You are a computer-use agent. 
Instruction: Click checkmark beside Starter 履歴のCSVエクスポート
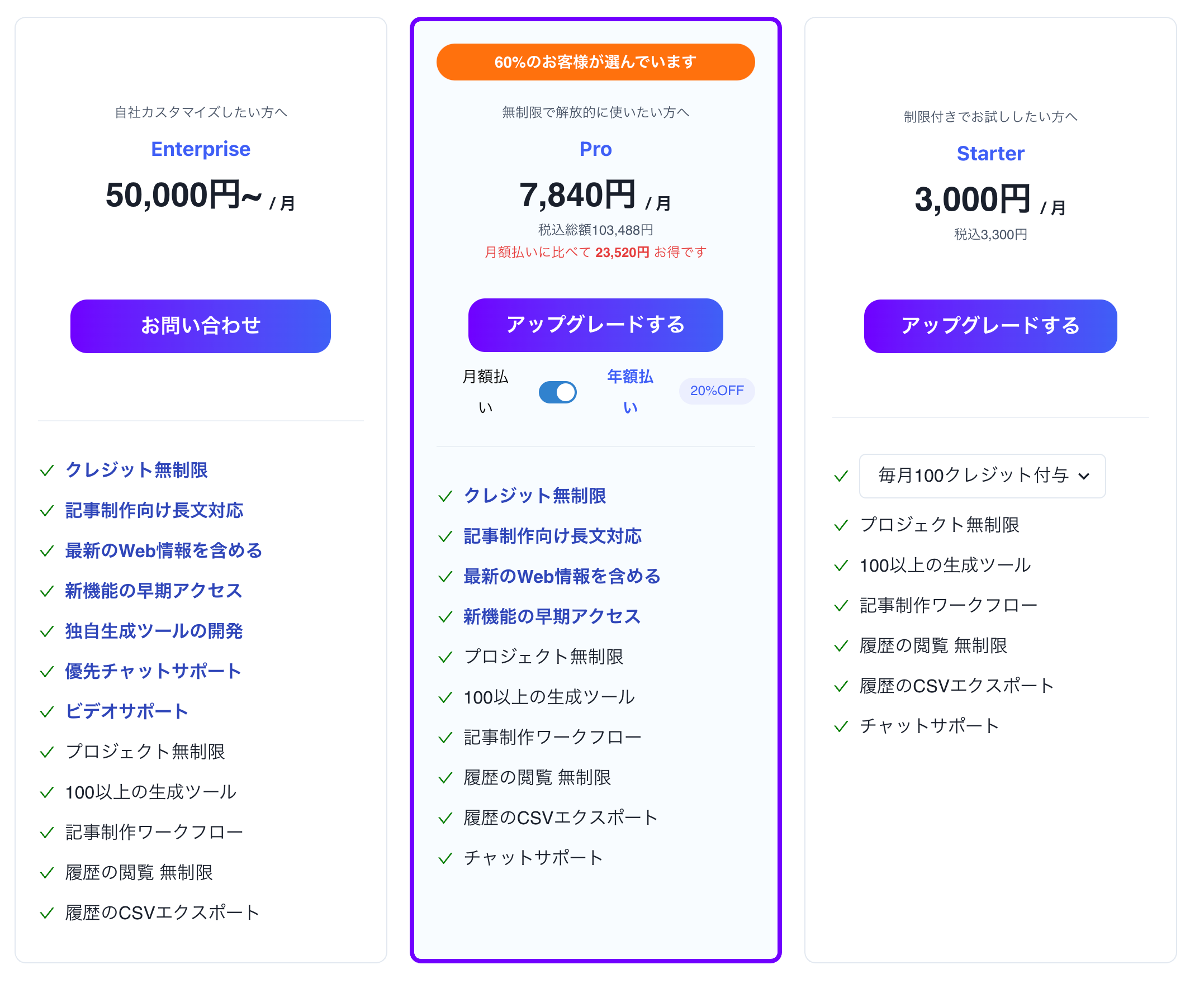click(x=841, y=686)
